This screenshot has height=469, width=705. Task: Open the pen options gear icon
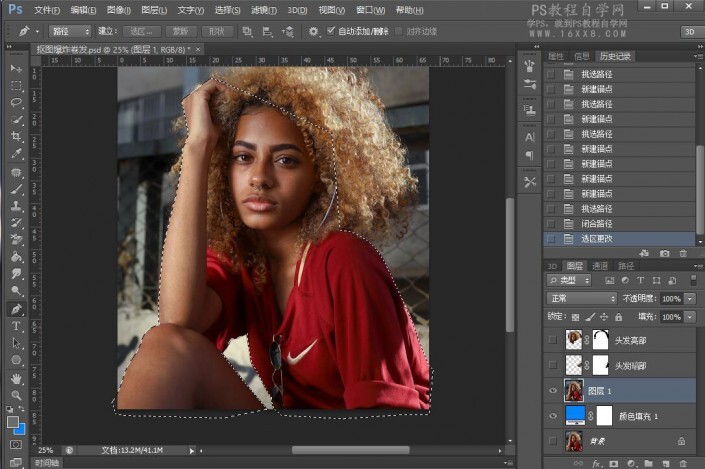pos(314,31)
